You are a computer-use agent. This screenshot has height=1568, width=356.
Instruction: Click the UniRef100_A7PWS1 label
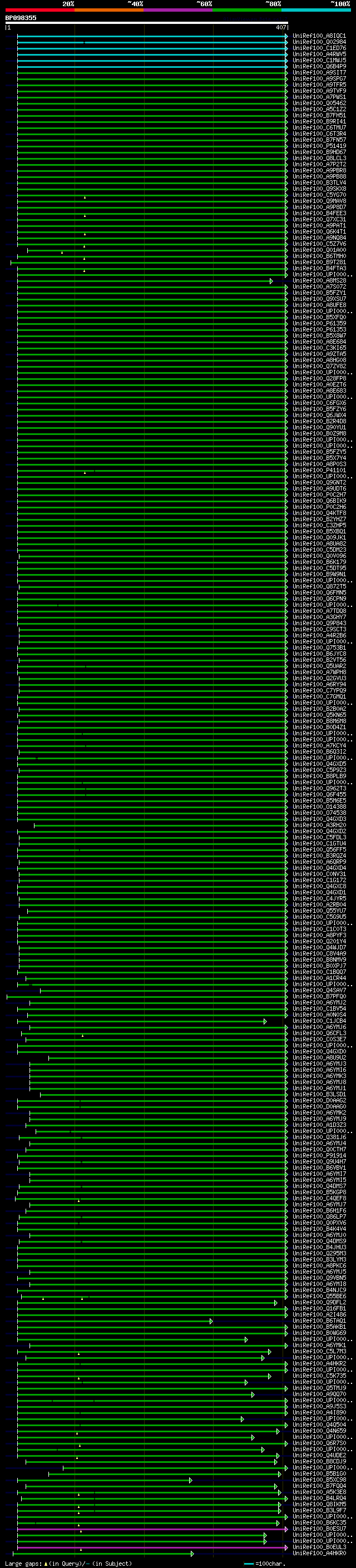coord(319,97)
